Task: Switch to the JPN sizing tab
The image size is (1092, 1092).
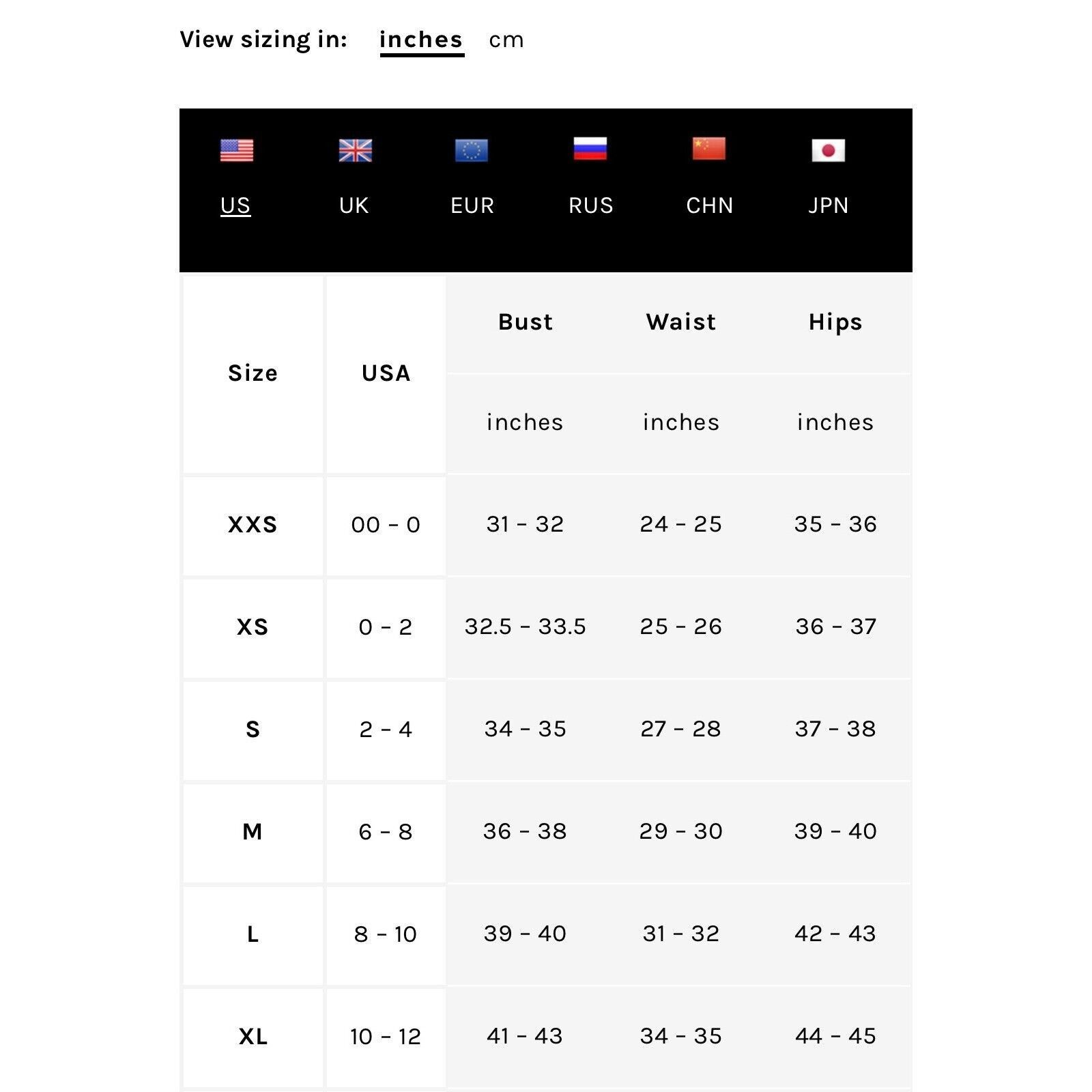Action: [x=828, y=205]
